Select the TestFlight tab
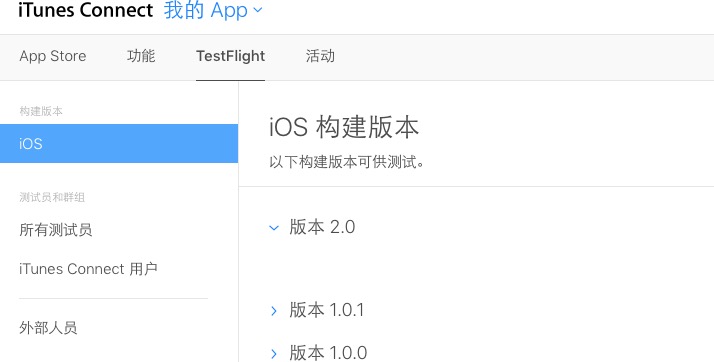The image size is (714, 362). coord(230,56)
